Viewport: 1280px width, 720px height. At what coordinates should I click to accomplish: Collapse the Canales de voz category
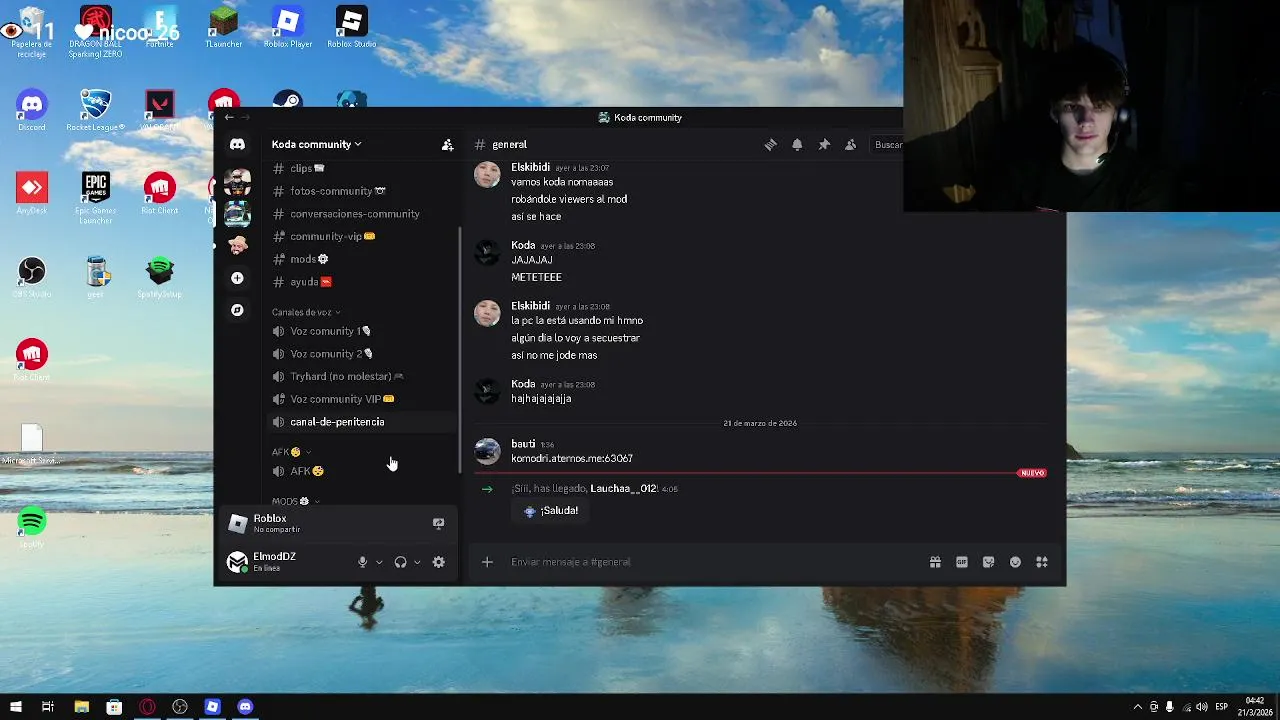(x=306, y=312)
